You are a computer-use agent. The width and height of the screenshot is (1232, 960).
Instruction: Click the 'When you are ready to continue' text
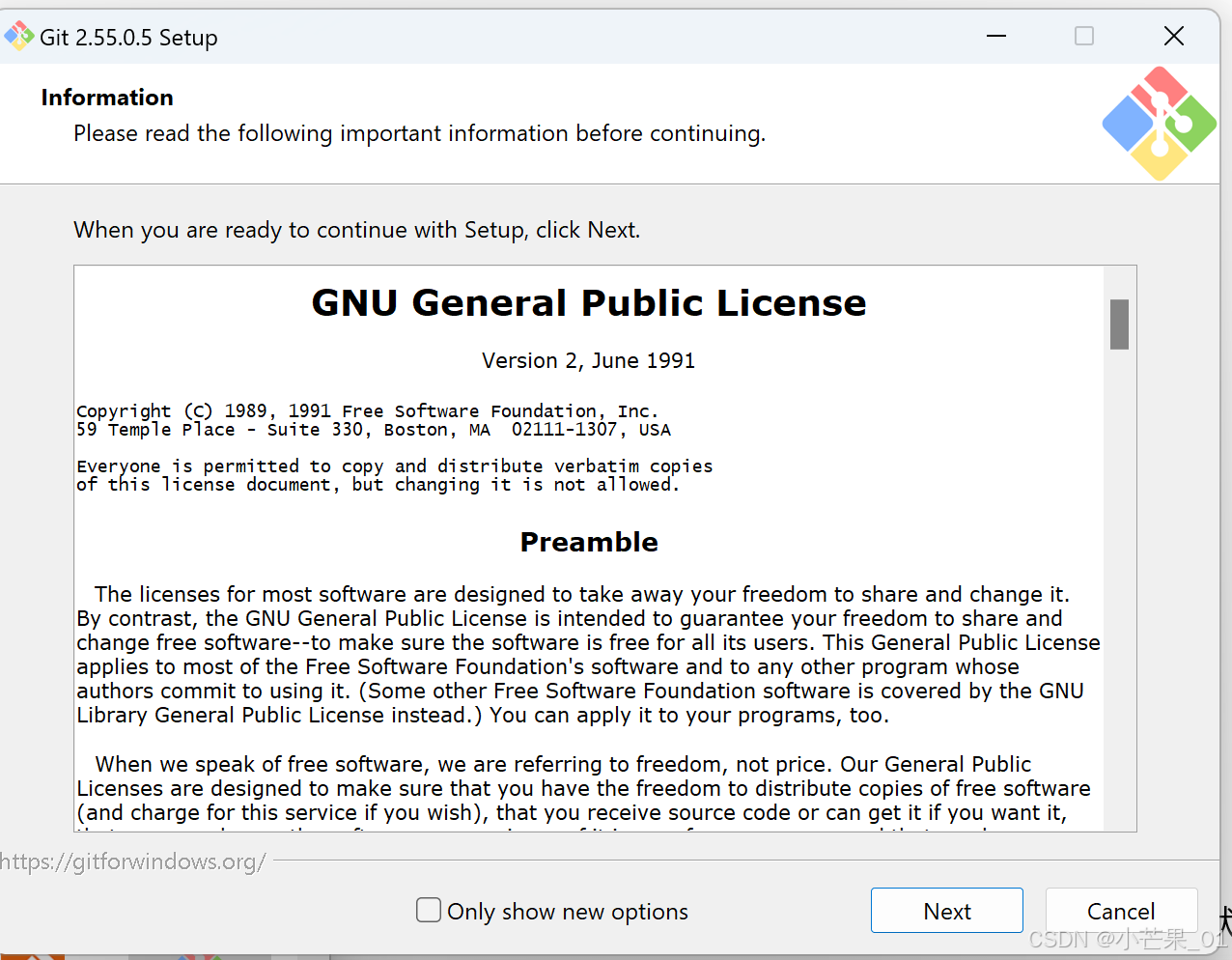(x=357, y=230)
